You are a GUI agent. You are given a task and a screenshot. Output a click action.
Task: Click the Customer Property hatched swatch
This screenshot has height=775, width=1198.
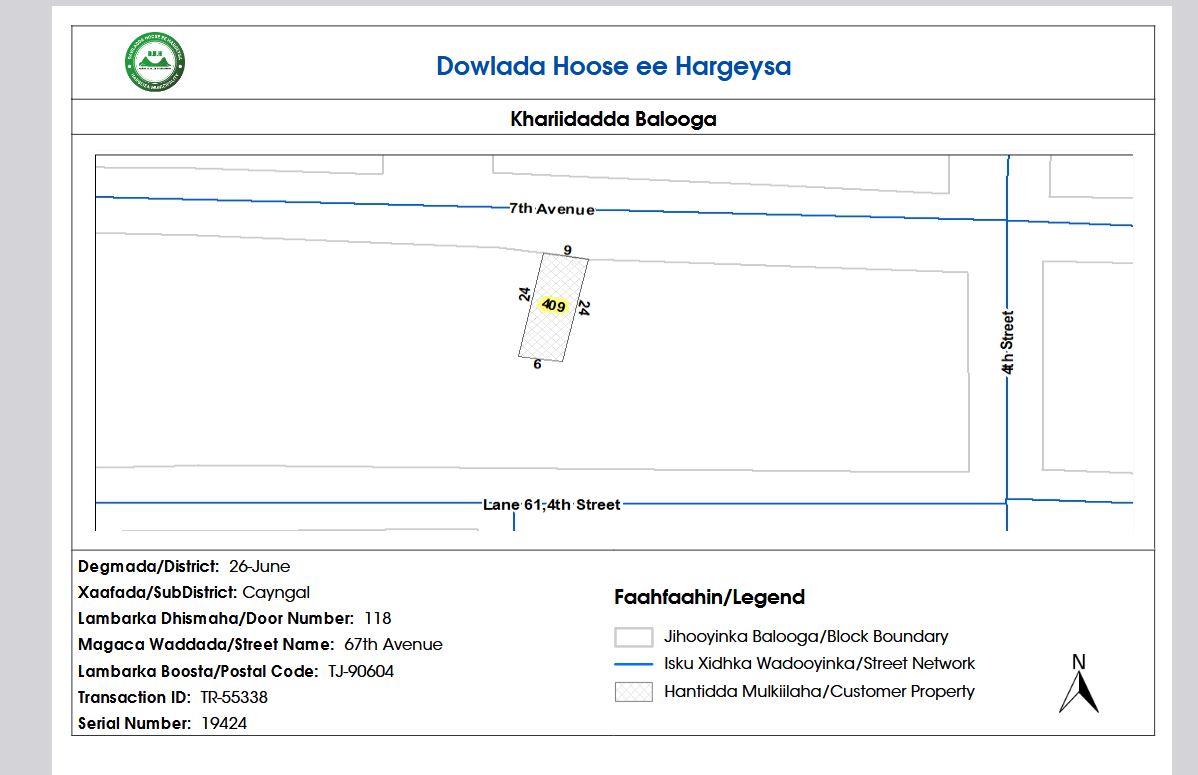coord(633,692)
